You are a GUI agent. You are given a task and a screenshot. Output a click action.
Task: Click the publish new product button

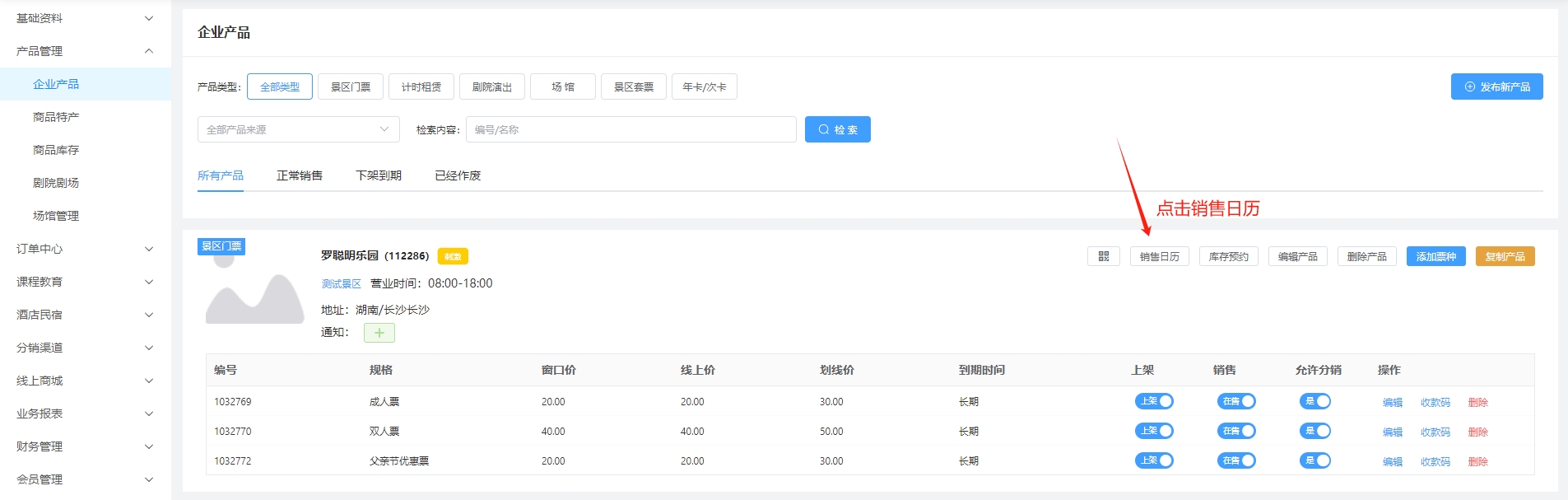point(1496,86)
